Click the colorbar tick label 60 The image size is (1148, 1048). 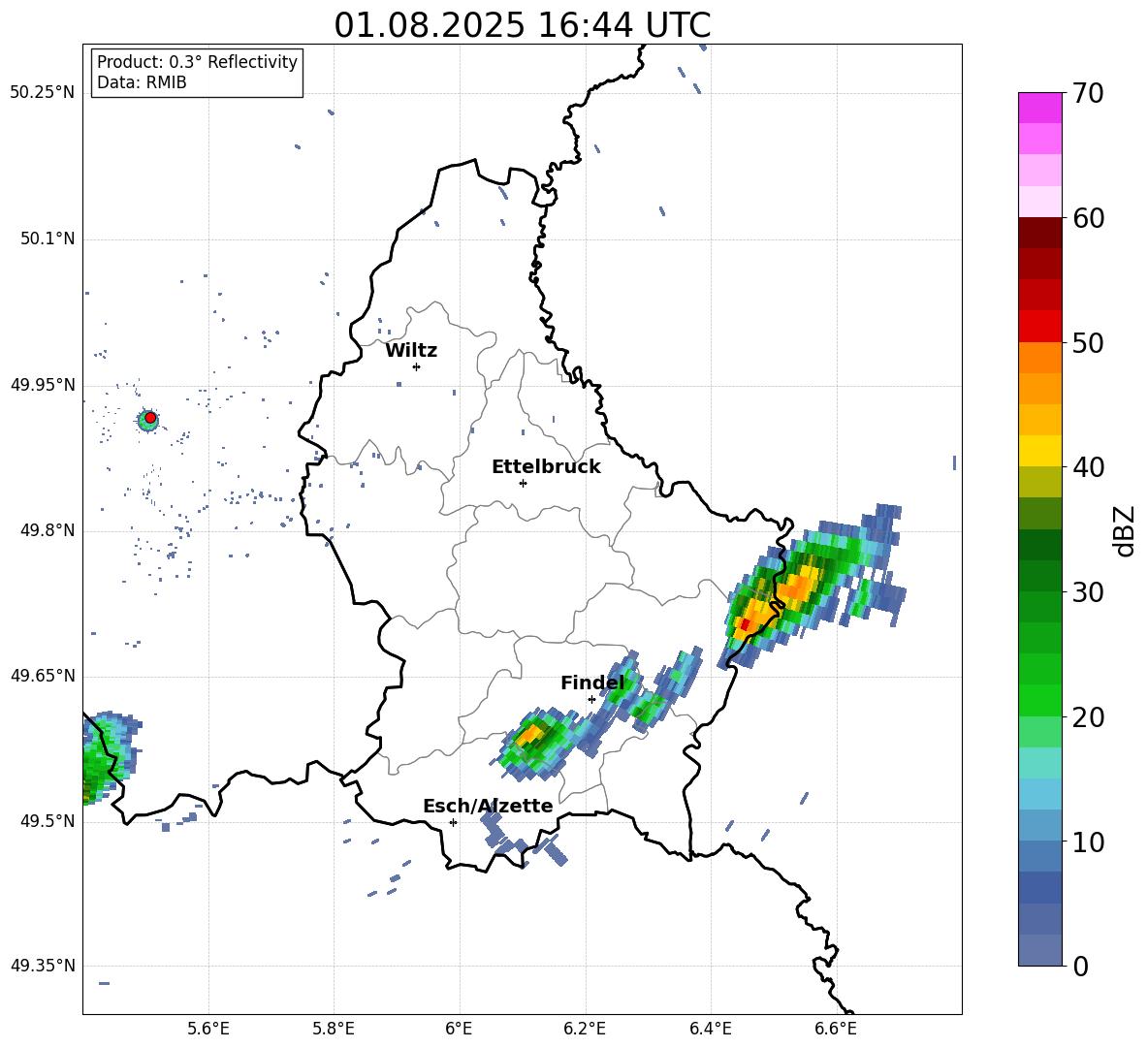click(x=1088, y=218)
